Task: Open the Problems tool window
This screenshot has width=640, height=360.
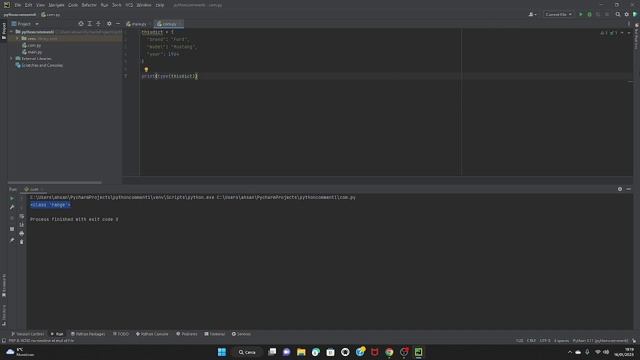Action: coord(187,334)
